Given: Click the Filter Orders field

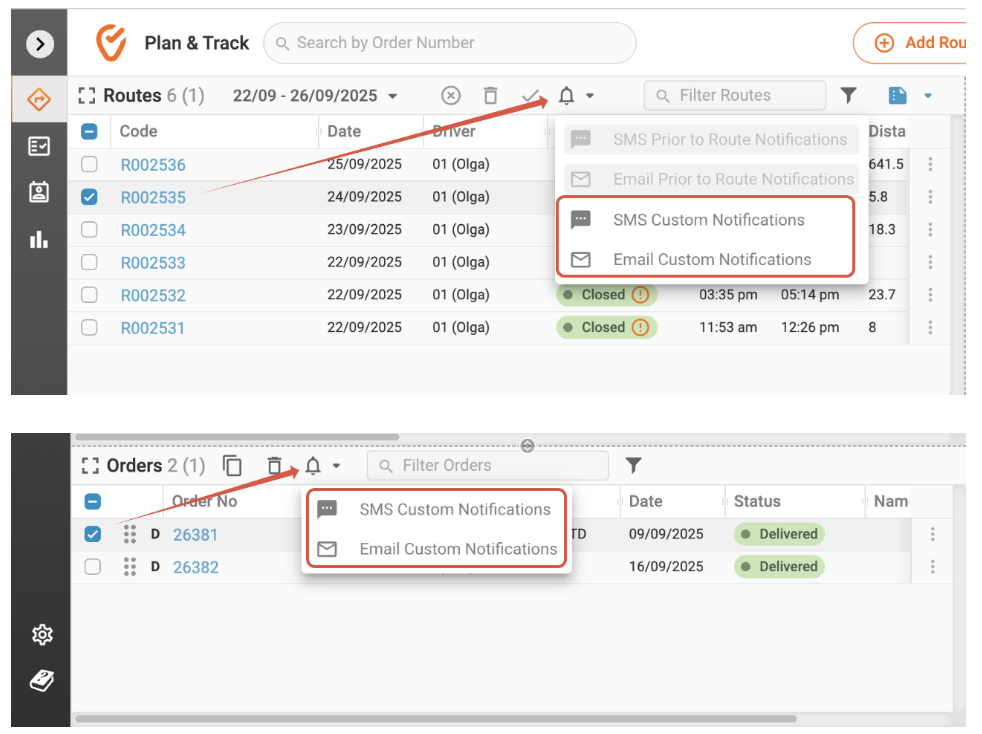Looking at the screenshot, I should click(487, 465).
